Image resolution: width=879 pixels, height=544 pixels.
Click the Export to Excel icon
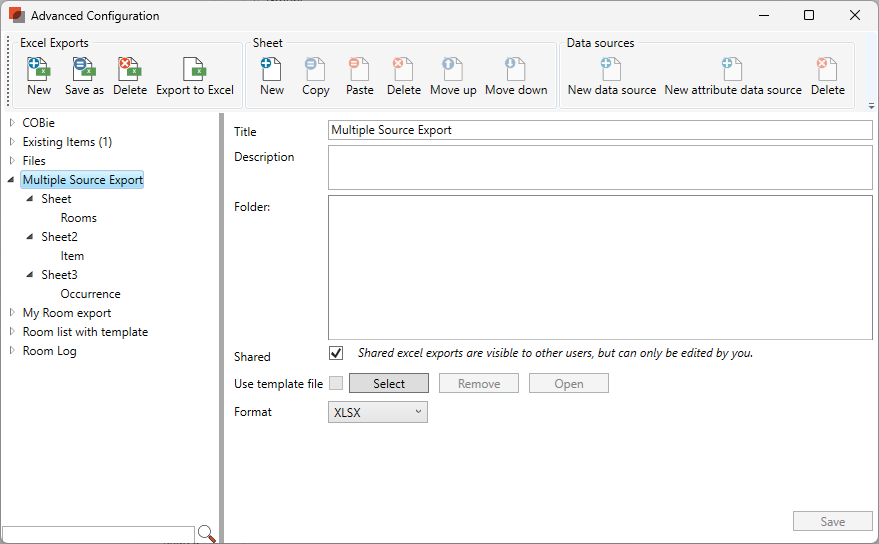click(x=194, y=76)
